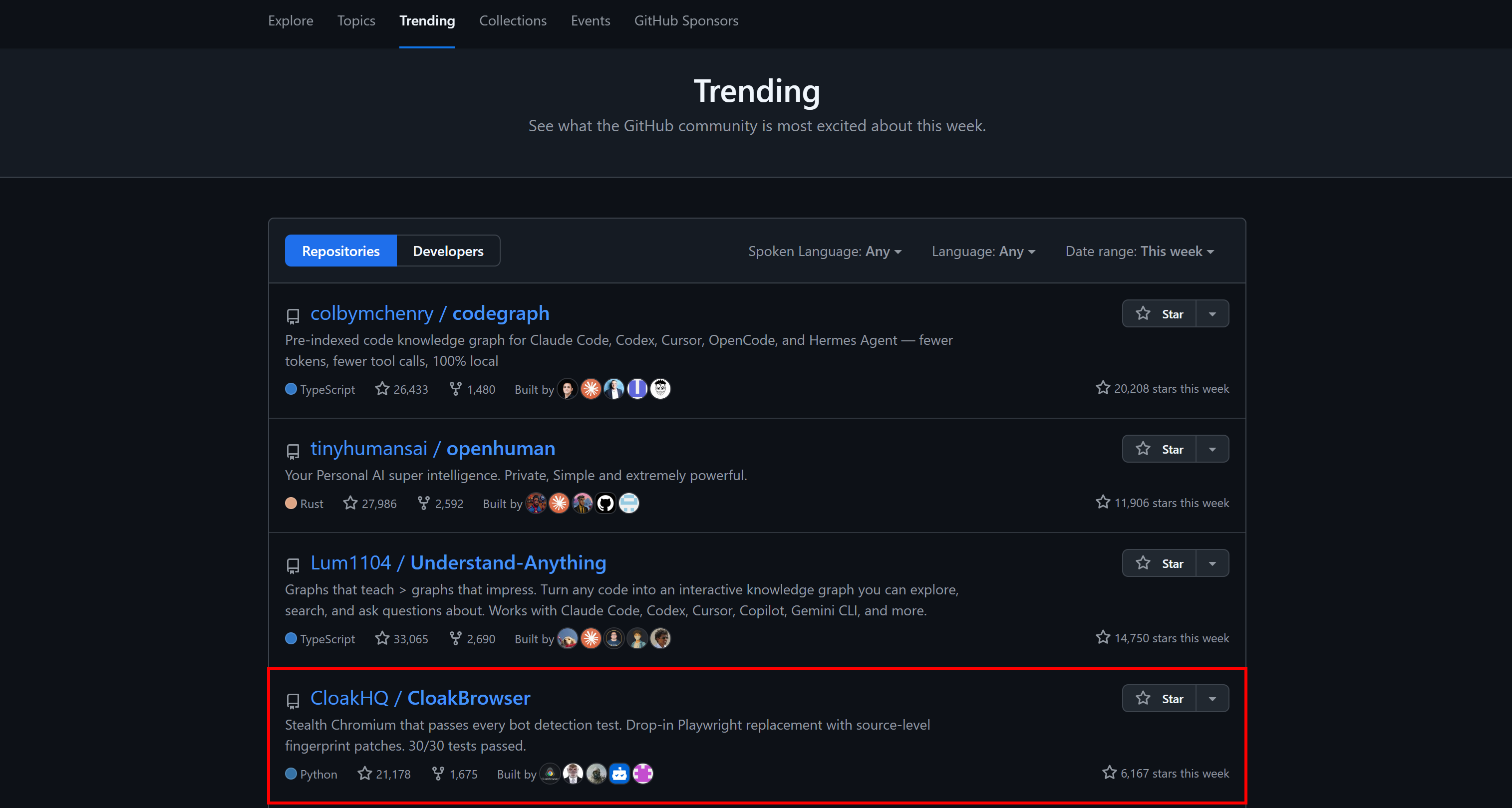
Task: Open the Date range dropdown
Action: [1140, 251]
